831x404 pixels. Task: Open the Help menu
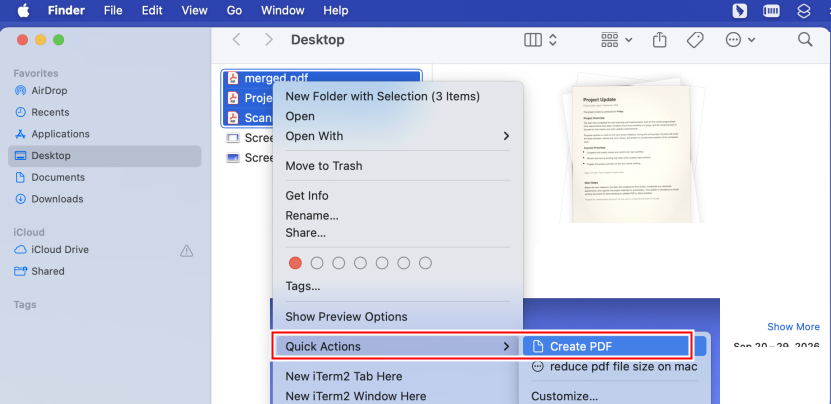click(x=335, y=11)
